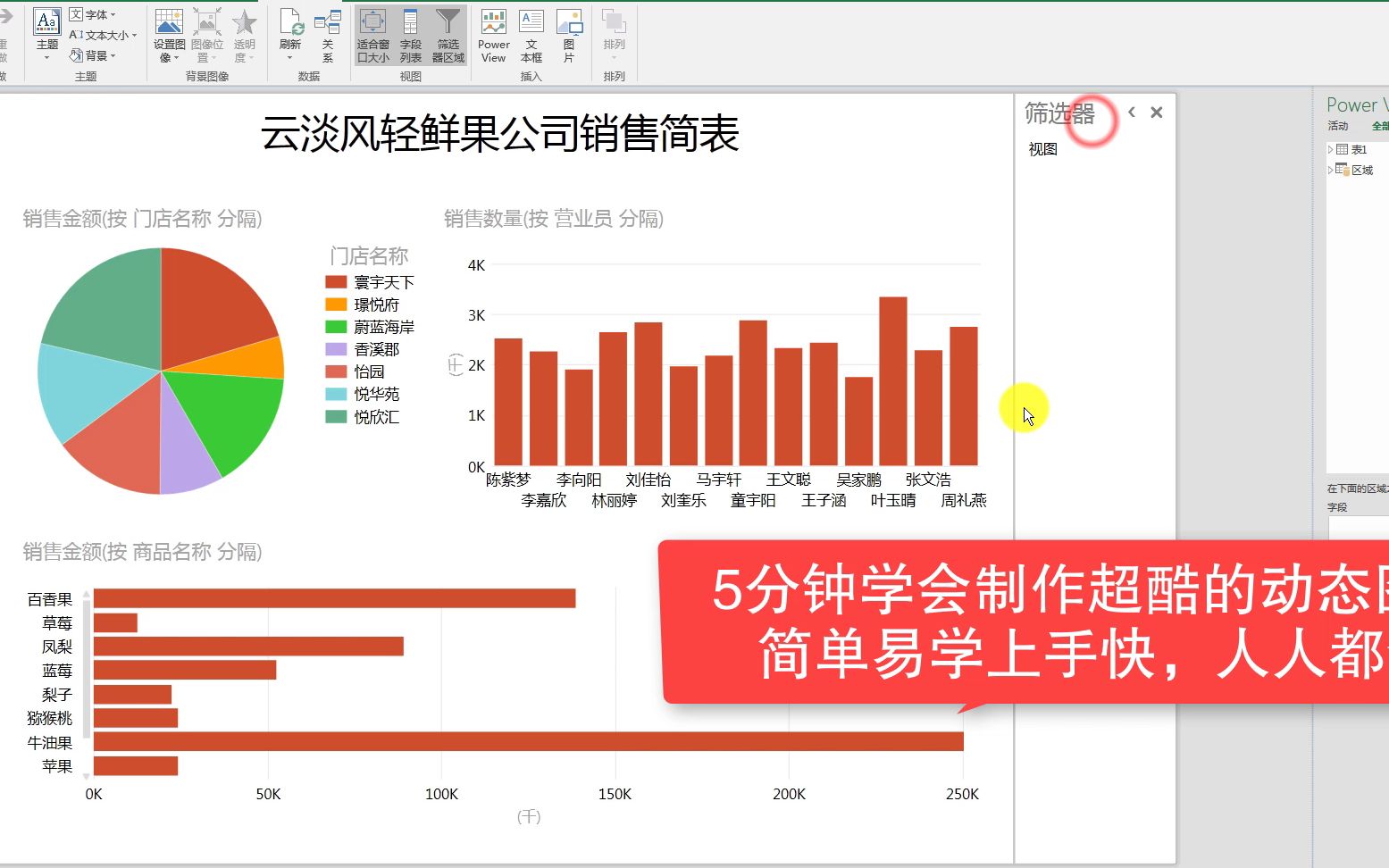Insert a new Power View sheet
1389x868 pixels.
tap(493, 36)
